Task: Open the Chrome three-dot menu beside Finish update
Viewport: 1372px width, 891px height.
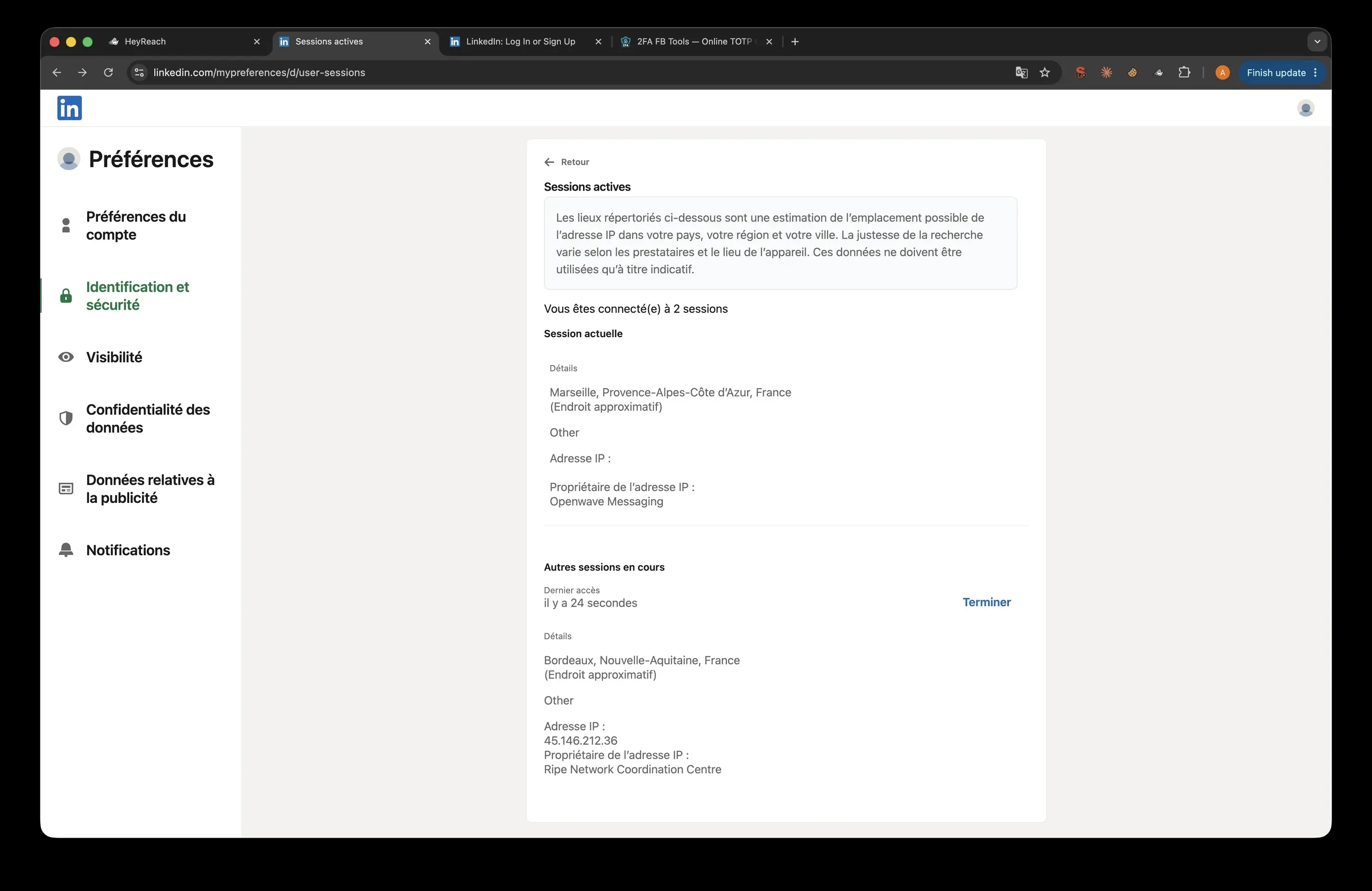Action: coord(1315,72)
